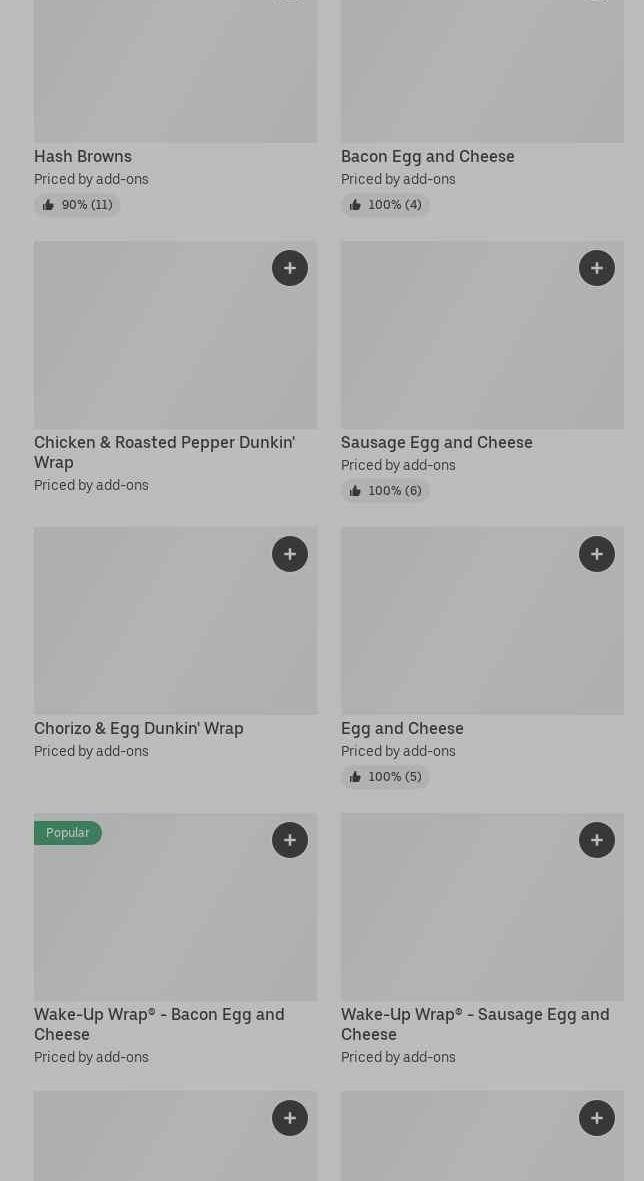Open Bacon Egg and Cheese item title
This screenshot has width=644, height=1181.
coord(427,156)
